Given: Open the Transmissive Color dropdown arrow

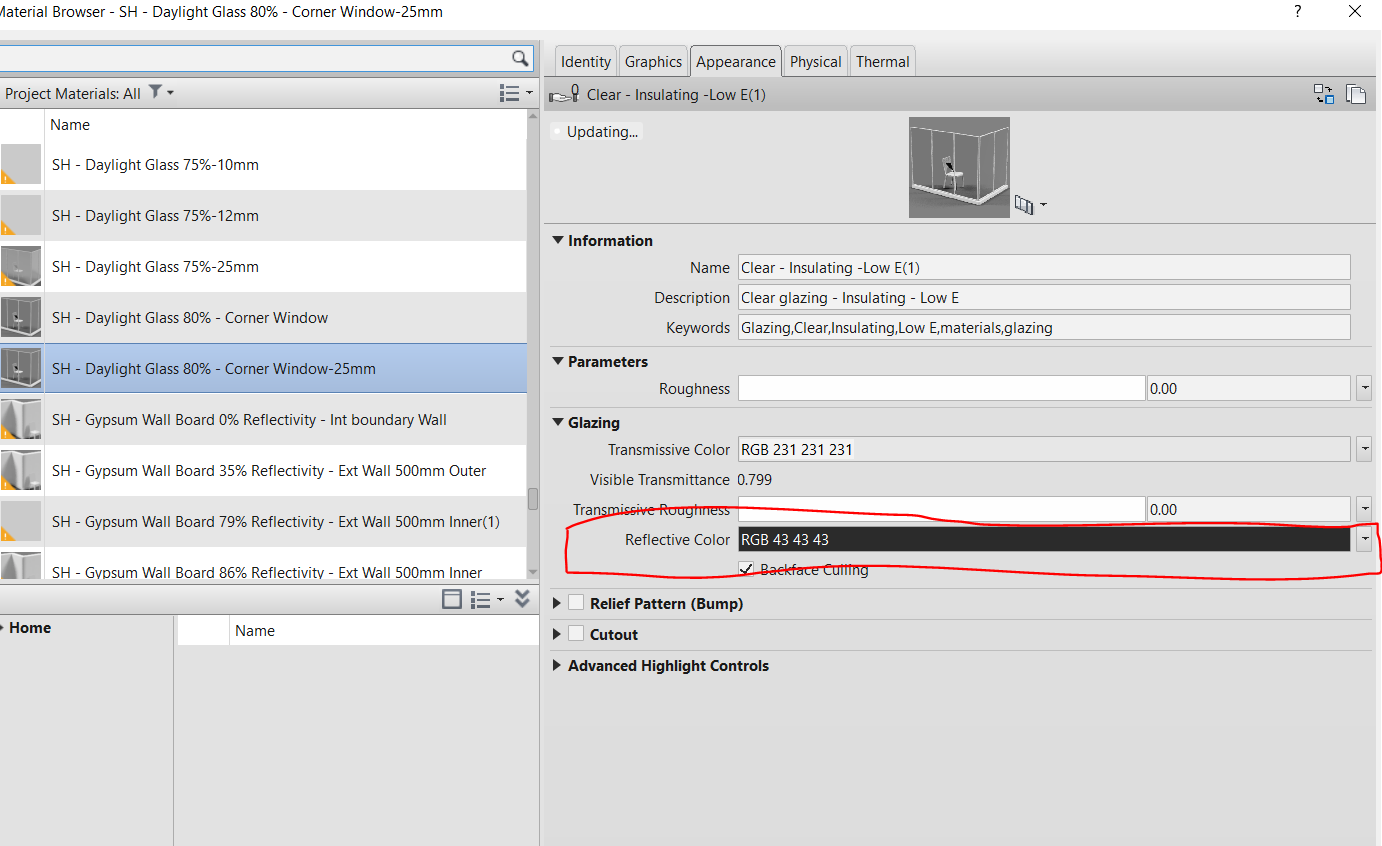Looking at the screenshot, I should pos(1364,449).
